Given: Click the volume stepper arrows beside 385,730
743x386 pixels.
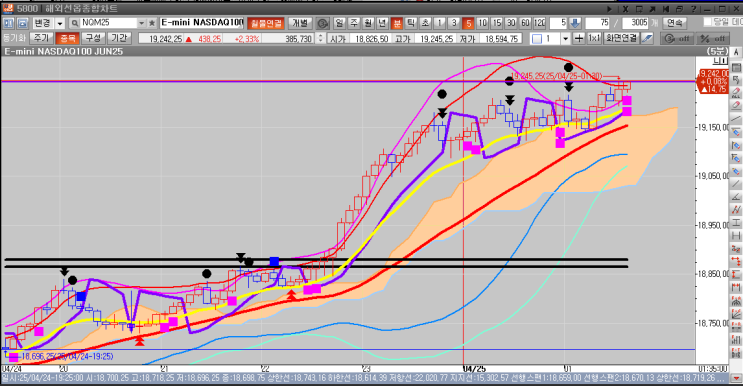Looking at the screenshot, I should 320,38.
